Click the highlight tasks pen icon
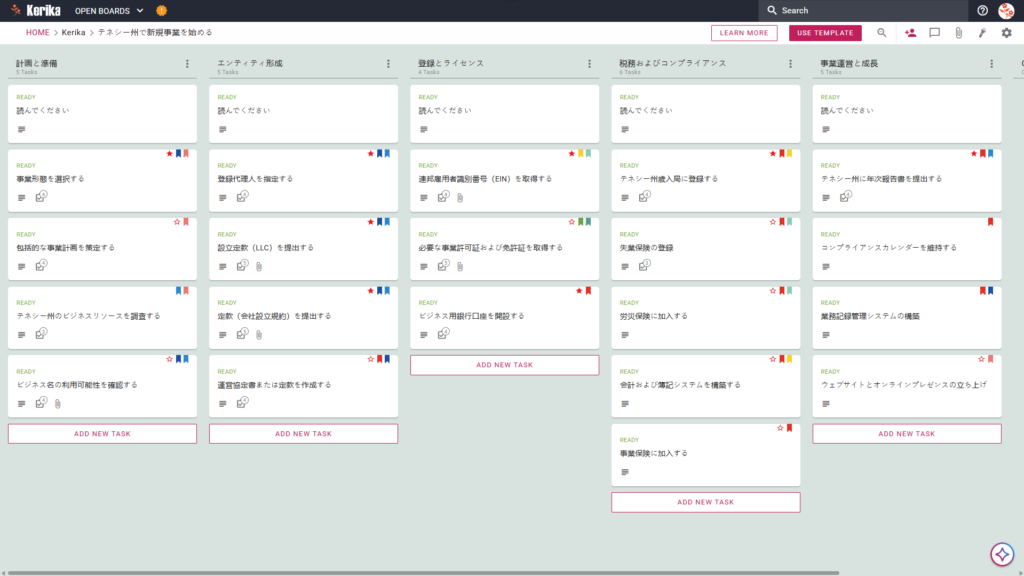The image size is (1024, 576). click(982, 33)
